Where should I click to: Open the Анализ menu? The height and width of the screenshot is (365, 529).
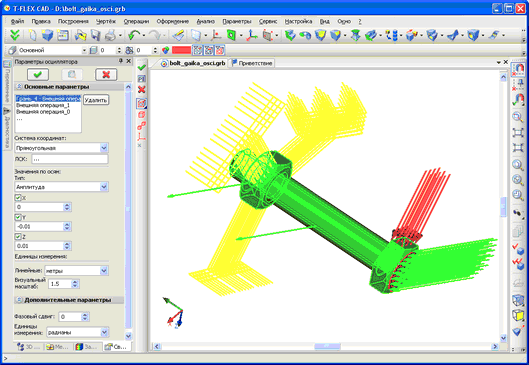[205, 21]
